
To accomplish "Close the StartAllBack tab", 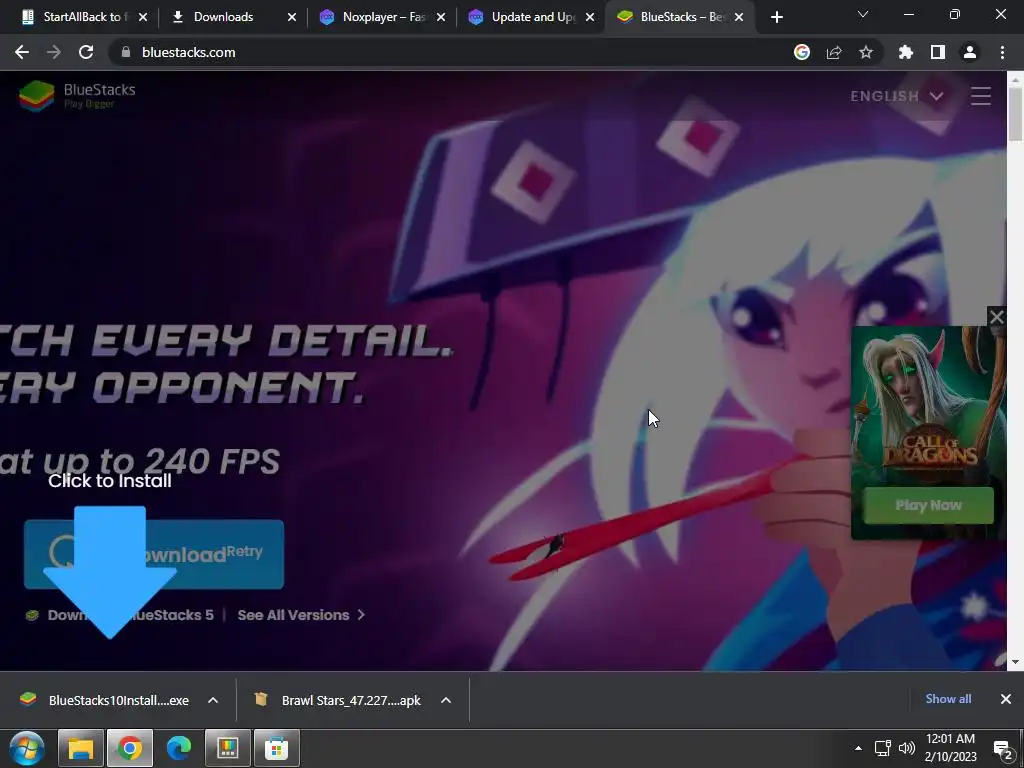I will coord(143,18).
